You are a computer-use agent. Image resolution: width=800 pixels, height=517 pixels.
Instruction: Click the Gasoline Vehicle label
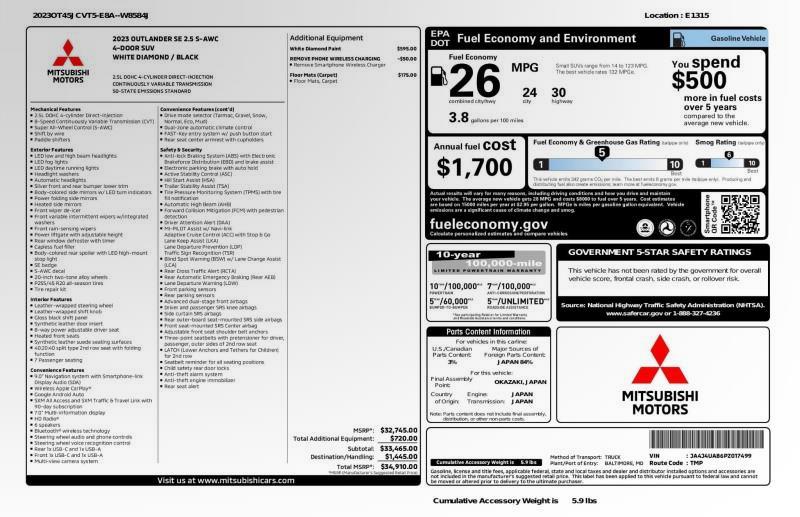[737, 38]
